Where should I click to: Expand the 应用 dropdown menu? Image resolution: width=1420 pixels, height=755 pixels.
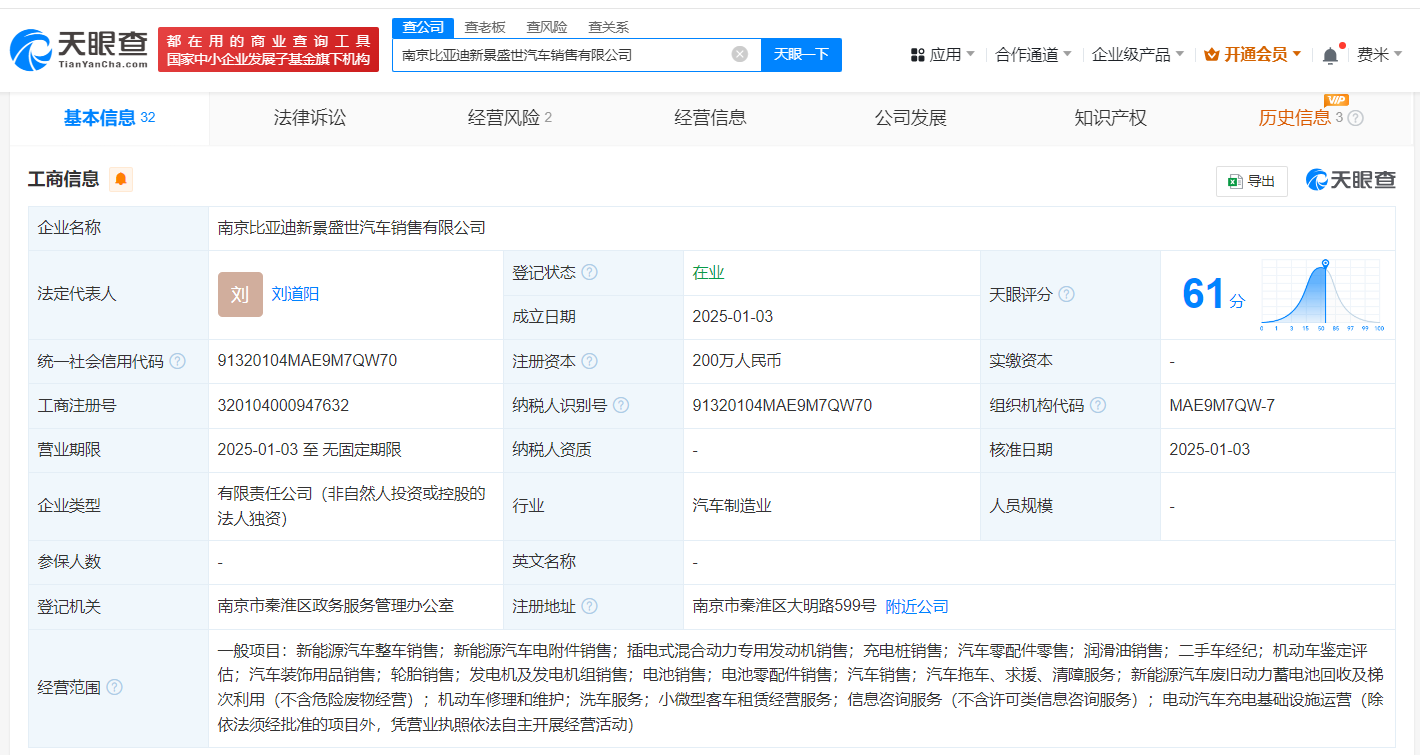click(942, 54)
